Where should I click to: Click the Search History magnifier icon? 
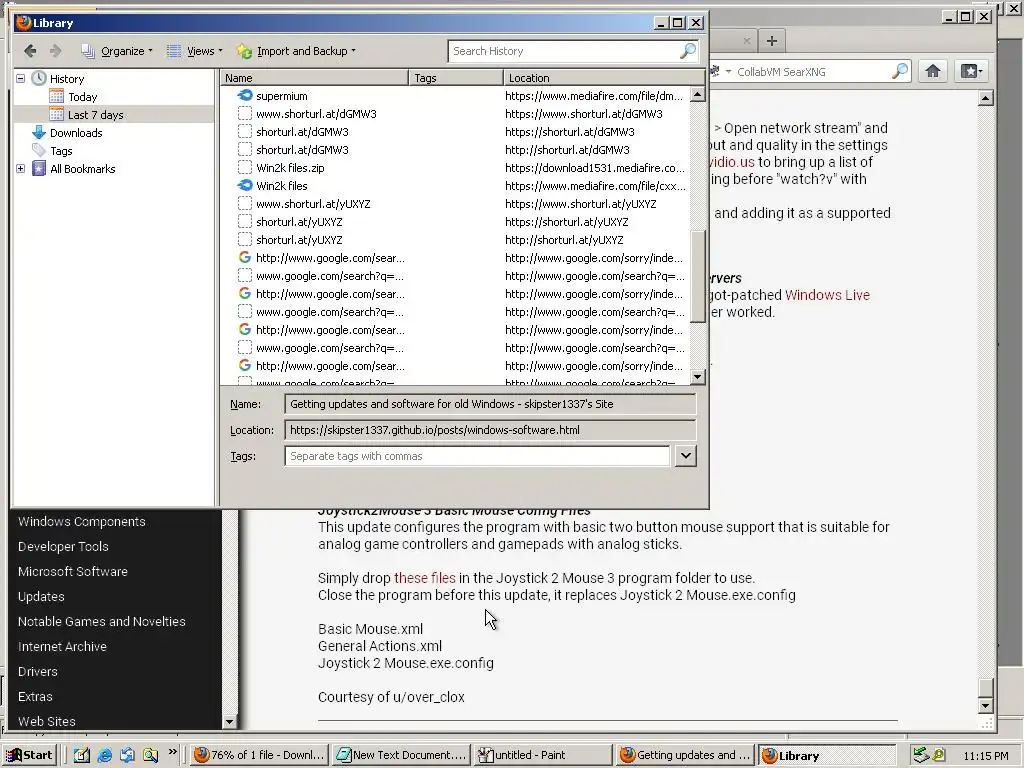[x=688, y=51]
